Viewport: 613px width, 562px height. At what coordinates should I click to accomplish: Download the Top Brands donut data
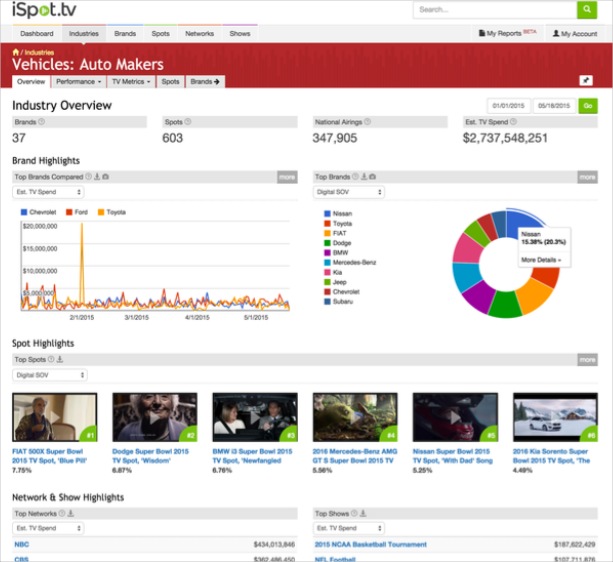364,176
